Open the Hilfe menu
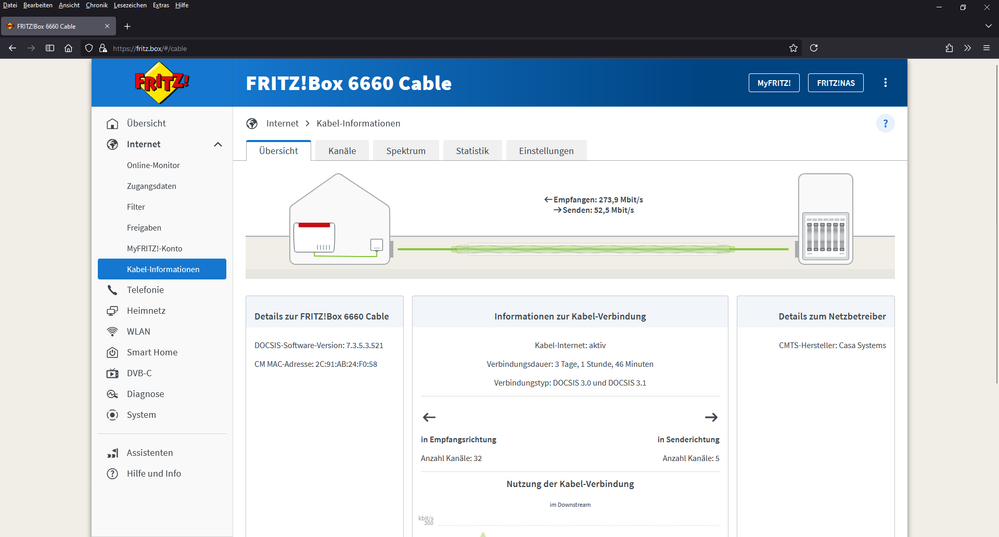Screen dimensions: 999x537 point(182,5)
